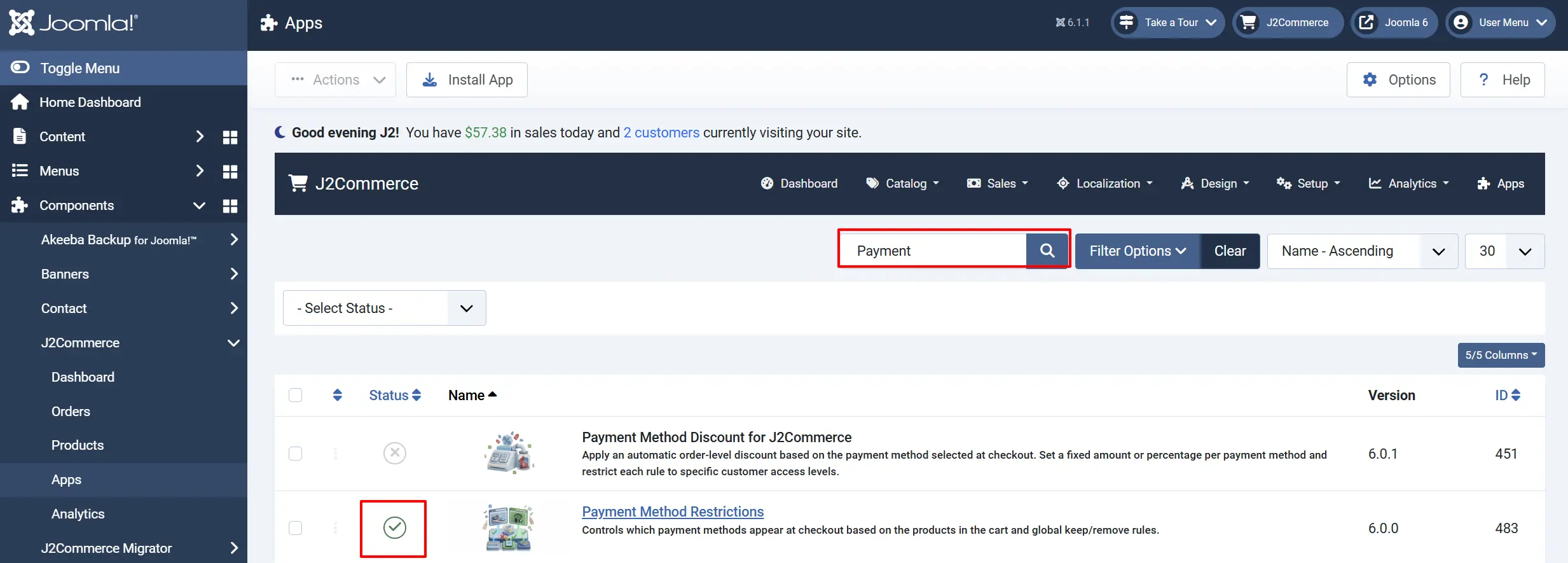Click the Joomla version 6.1.1 indicator

click(1072, 23)
